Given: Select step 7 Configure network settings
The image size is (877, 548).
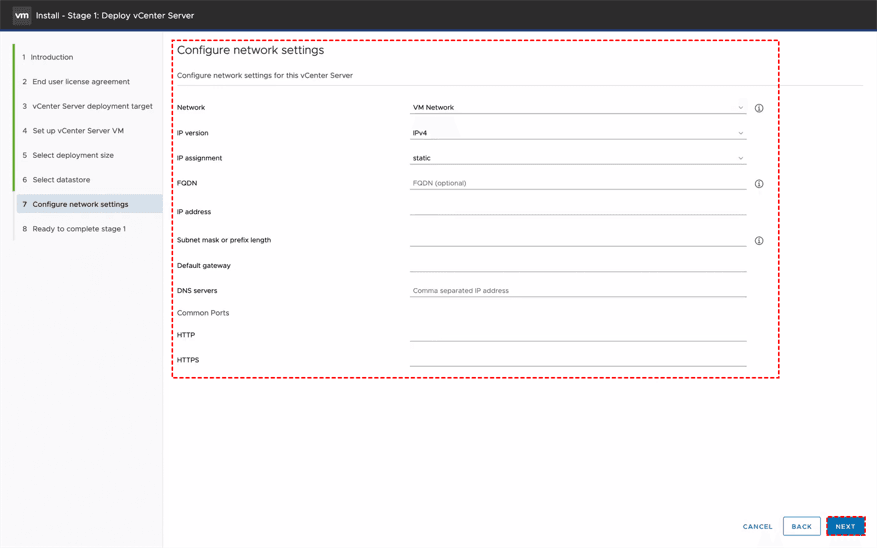Looking at the screenshot, I should point(89,204).
